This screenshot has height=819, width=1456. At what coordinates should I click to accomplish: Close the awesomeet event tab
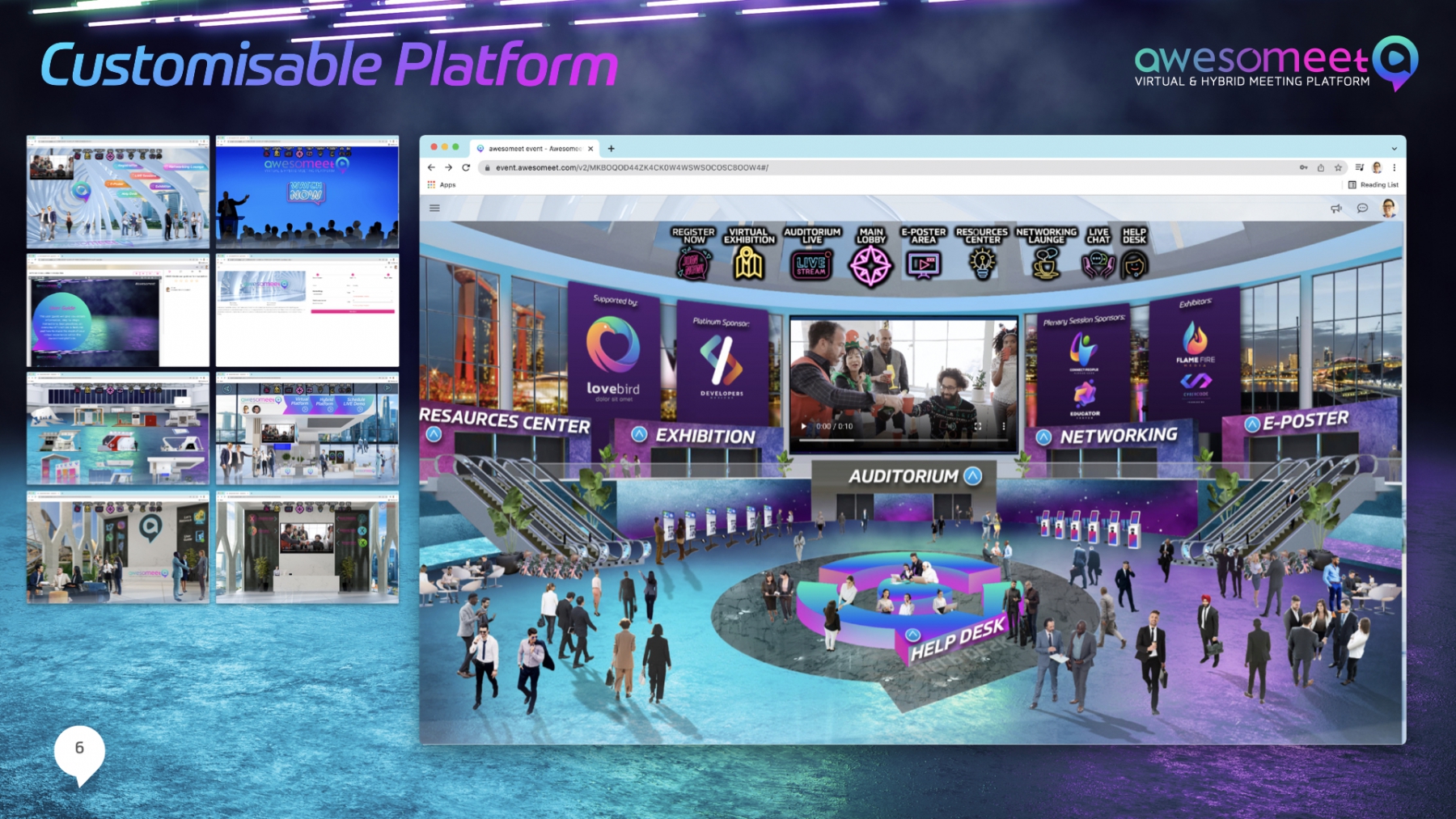point(590,149)
